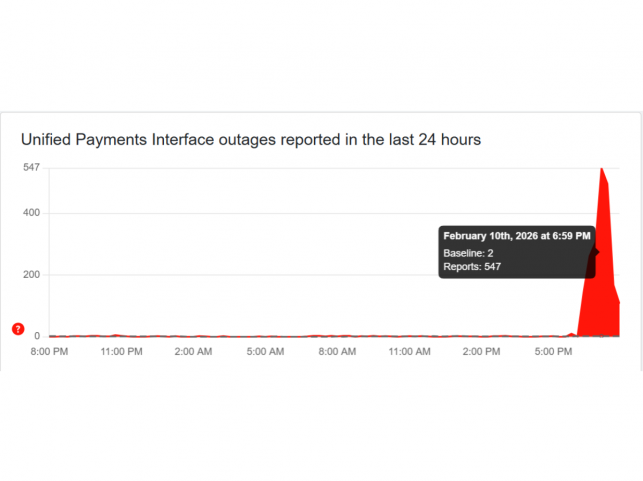Click the 5:00 PM x-axis label
The width and height of the screenshot is (643, 481).
(x=553, y=352)
